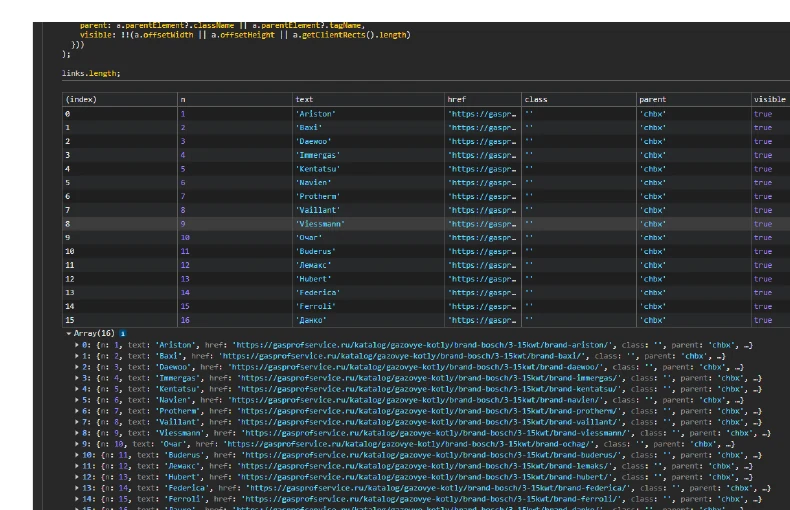The height and width of the screenshot is (510, 790).
Task: Expand array entry 1 for Baxi
Action: tap(77, 356)
